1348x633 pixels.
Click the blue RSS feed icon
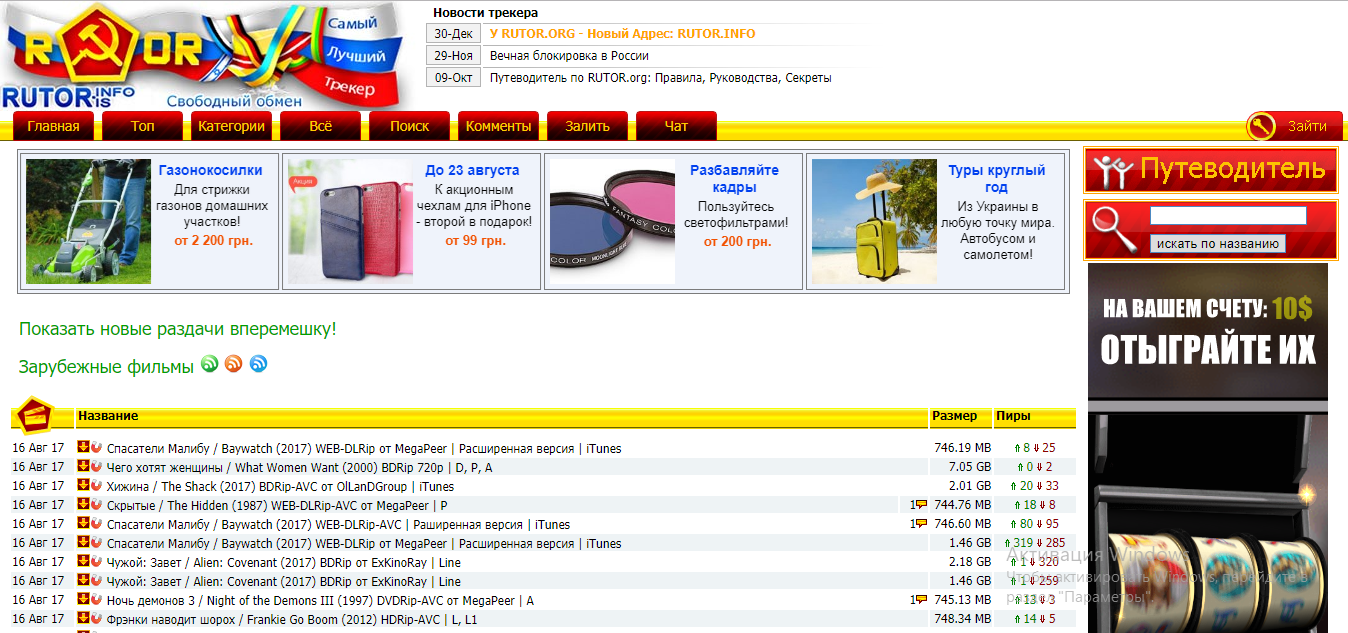tap(258, 364)
